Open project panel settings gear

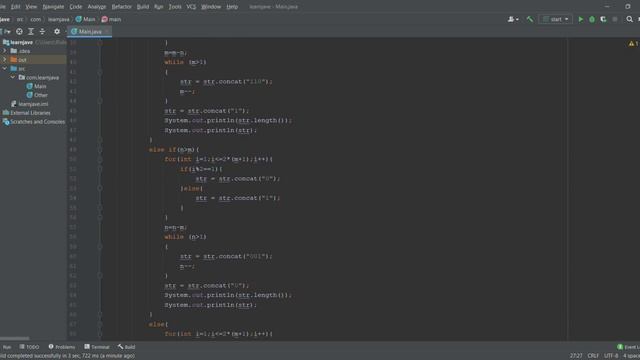pyautogui.click(x=57, y=31)
